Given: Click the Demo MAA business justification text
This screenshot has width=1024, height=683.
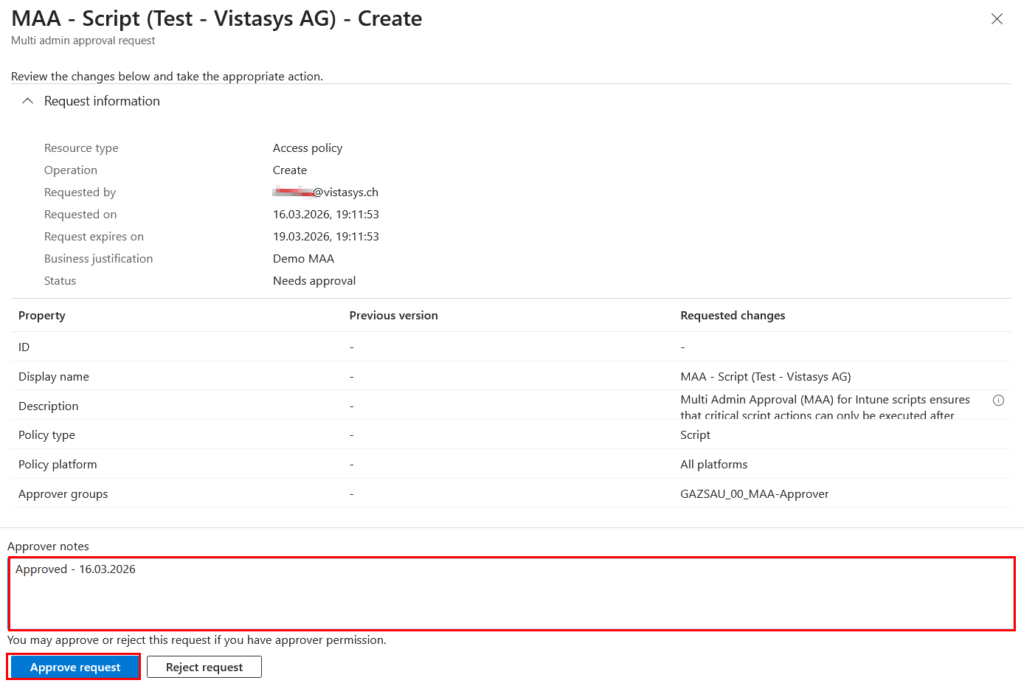Looking at the screenshot, I should (x=302, y=258).
